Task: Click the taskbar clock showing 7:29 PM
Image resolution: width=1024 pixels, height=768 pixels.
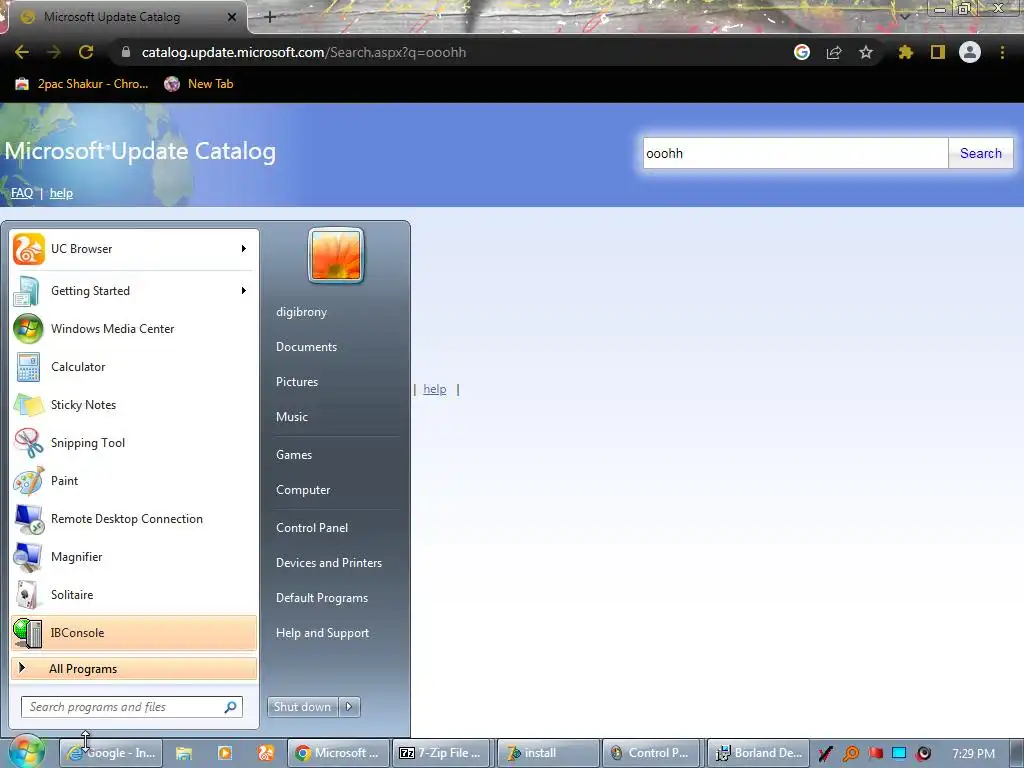Action: coord(973,754)
